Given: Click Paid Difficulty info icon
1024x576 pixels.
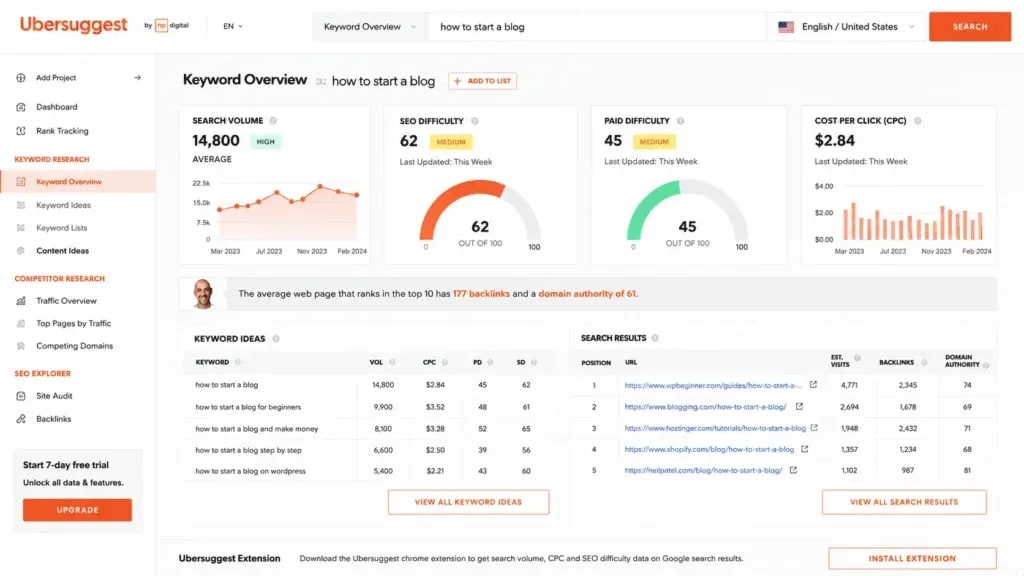Looking at the screenshot, I should [680, 121].
